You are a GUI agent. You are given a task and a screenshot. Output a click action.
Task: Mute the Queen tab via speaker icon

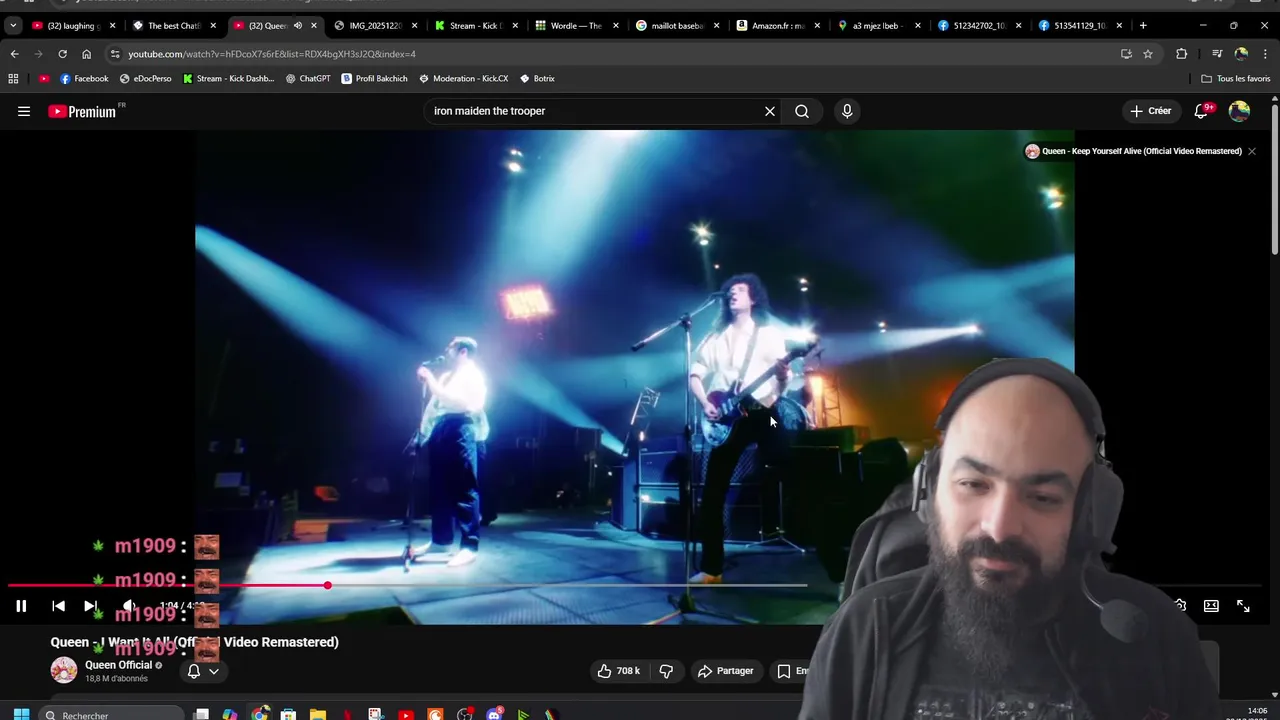(297, 25)
